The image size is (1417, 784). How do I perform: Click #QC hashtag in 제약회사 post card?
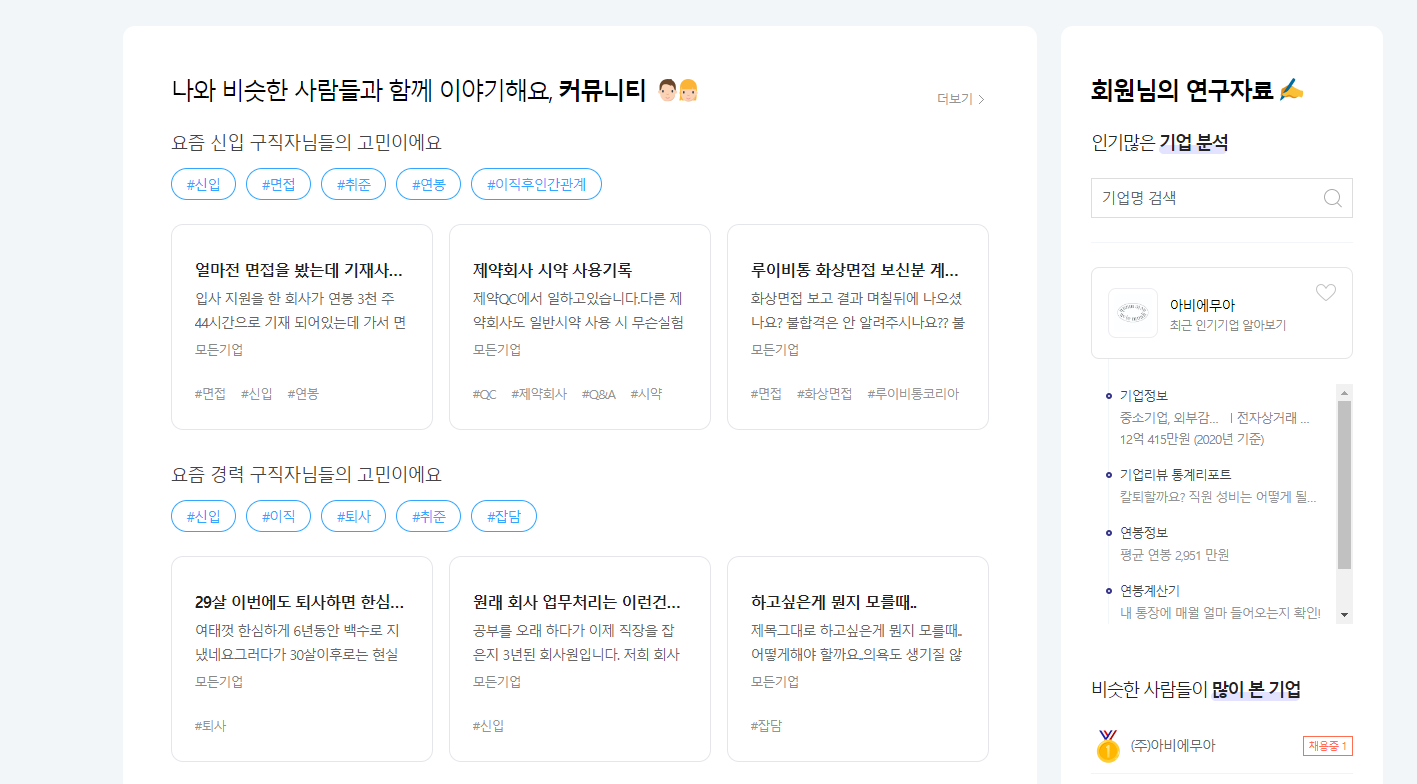click(x=484, y=394)
